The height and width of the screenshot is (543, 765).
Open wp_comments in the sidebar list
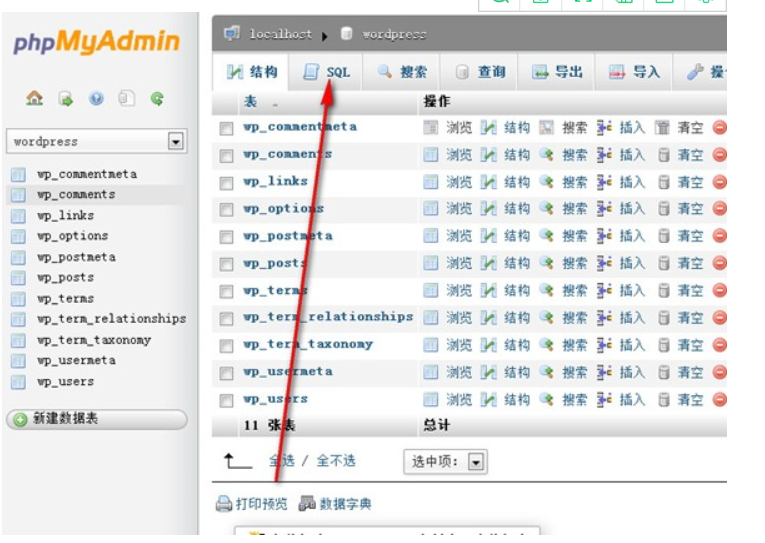click(x=77, y=195)
